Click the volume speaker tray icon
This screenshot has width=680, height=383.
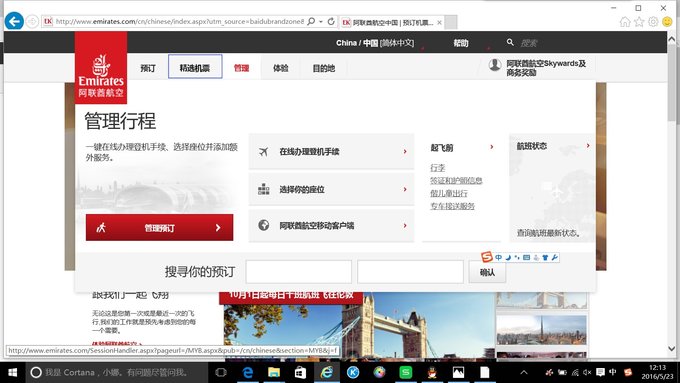point(587,372)
